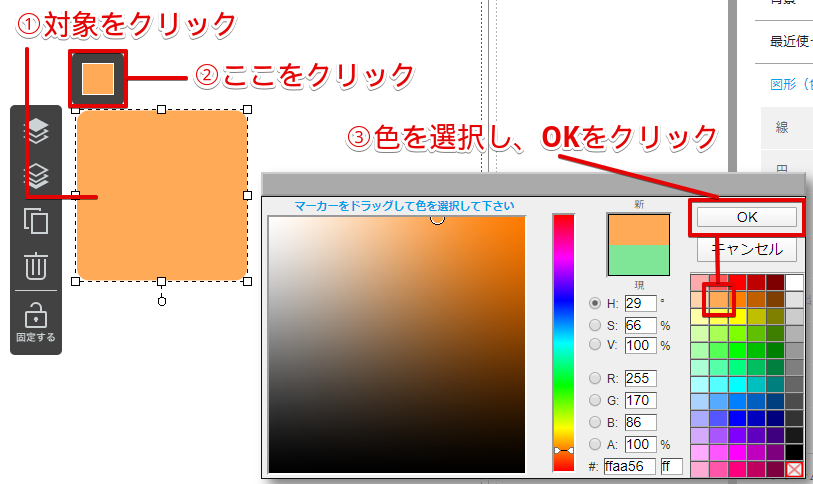Open the orange fill color button above shape
813x484 pixels.
coord(97,78)
